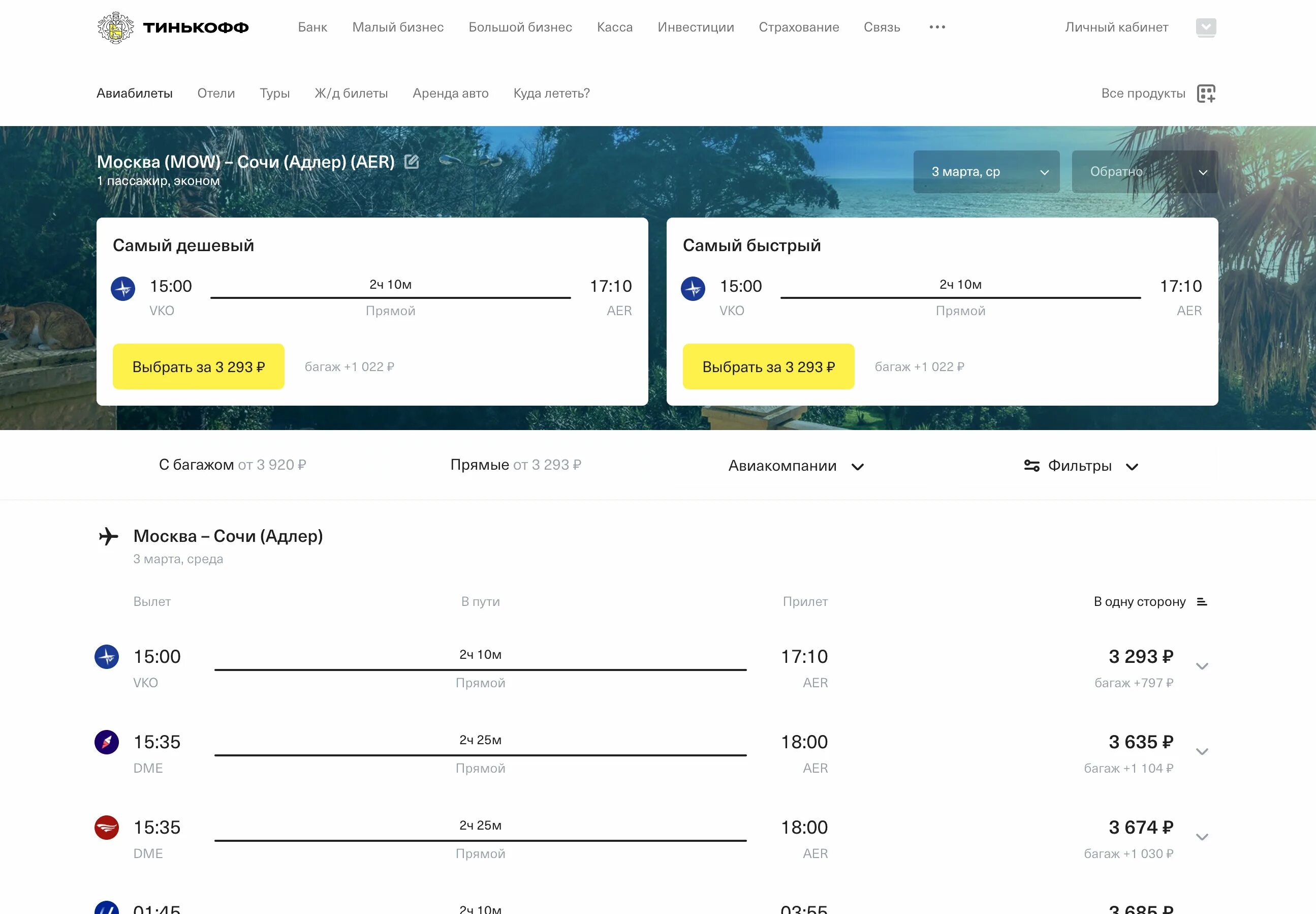Click 1 пассажир, эконом text

tap(158, 181)
